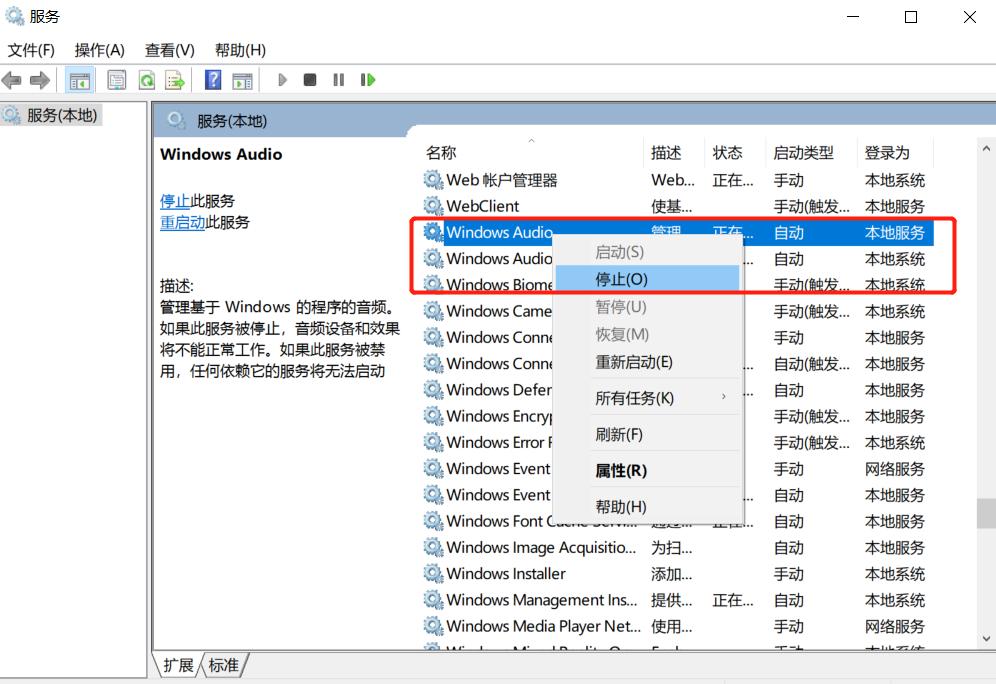This screenshot has width=996, height=684.
Task: Click gear icon of Windows Defender row
Action: tap(433, 389)
